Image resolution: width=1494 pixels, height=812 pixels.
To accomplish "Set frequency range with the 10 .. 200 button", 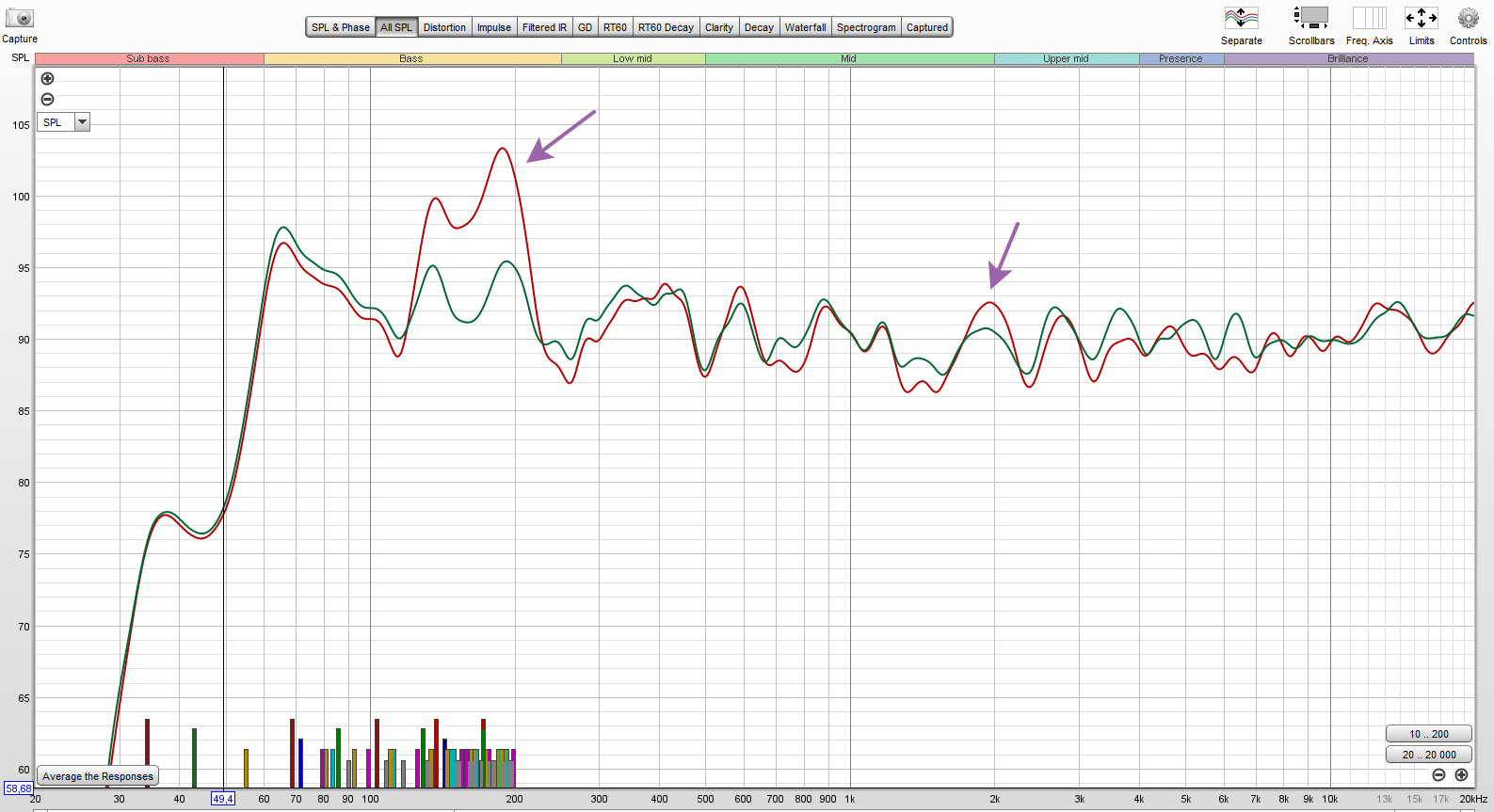I will pos(1428,734).
